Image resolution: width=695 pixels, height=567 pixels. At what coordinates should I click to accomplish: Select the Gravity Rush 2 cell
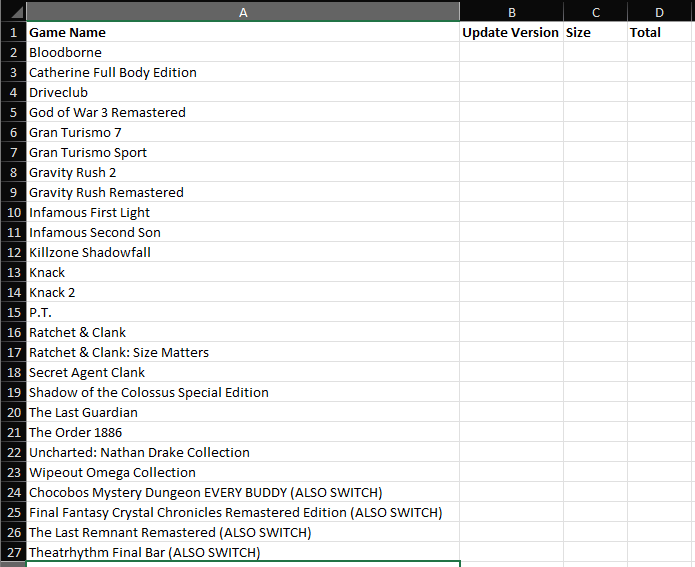coord(243,172)
